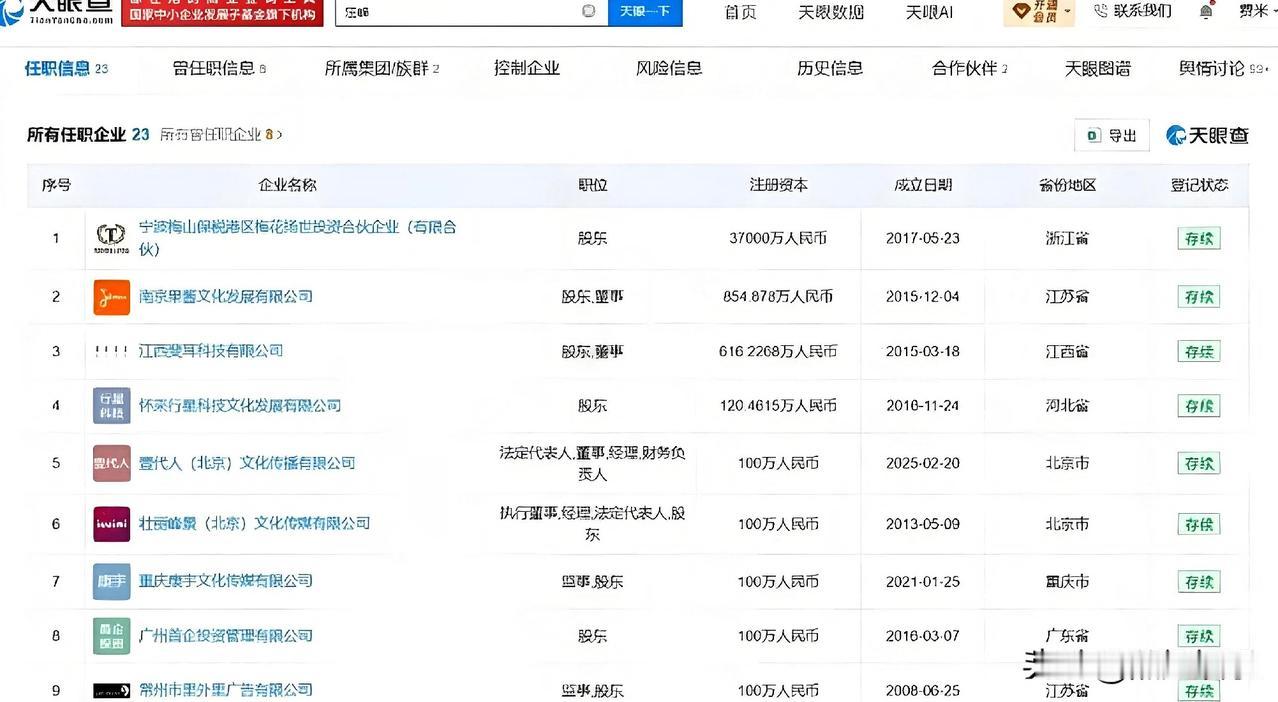
Task: Click the 康宇 logo in row 7
Action: point(111,581)
